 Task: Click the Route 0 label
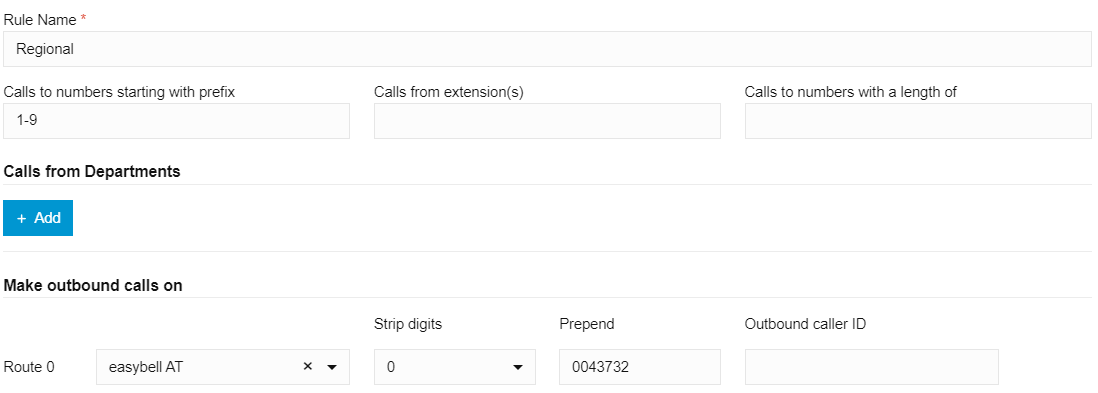click(29, 367)
